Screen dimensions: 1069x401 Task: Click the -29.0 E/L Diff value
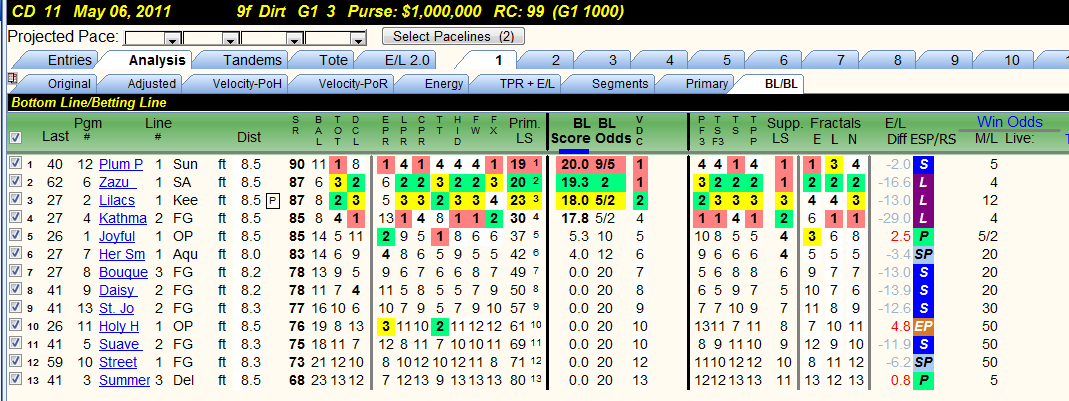(893, 218)
